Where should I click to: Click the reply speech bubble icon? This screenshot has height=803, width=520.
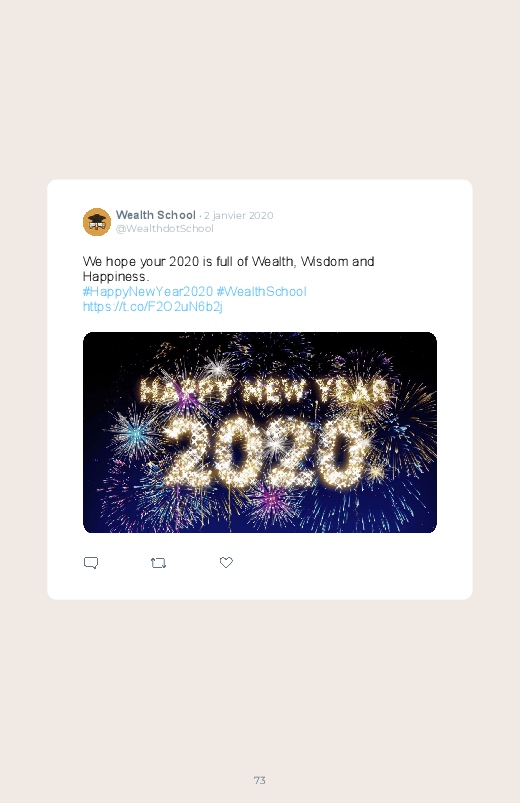91,563
